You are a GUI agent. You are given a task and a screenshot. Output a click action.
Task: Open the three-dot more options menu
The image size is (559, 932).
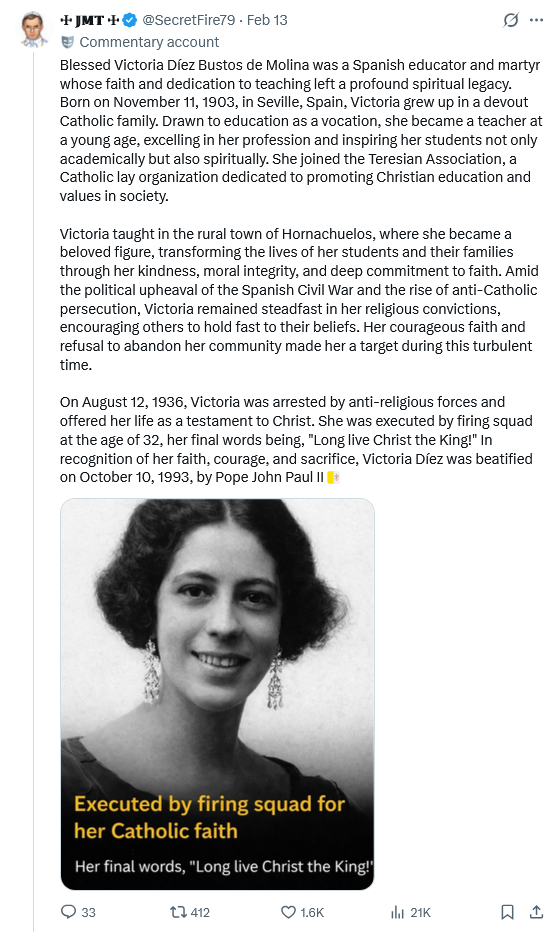tap(536, 20)
